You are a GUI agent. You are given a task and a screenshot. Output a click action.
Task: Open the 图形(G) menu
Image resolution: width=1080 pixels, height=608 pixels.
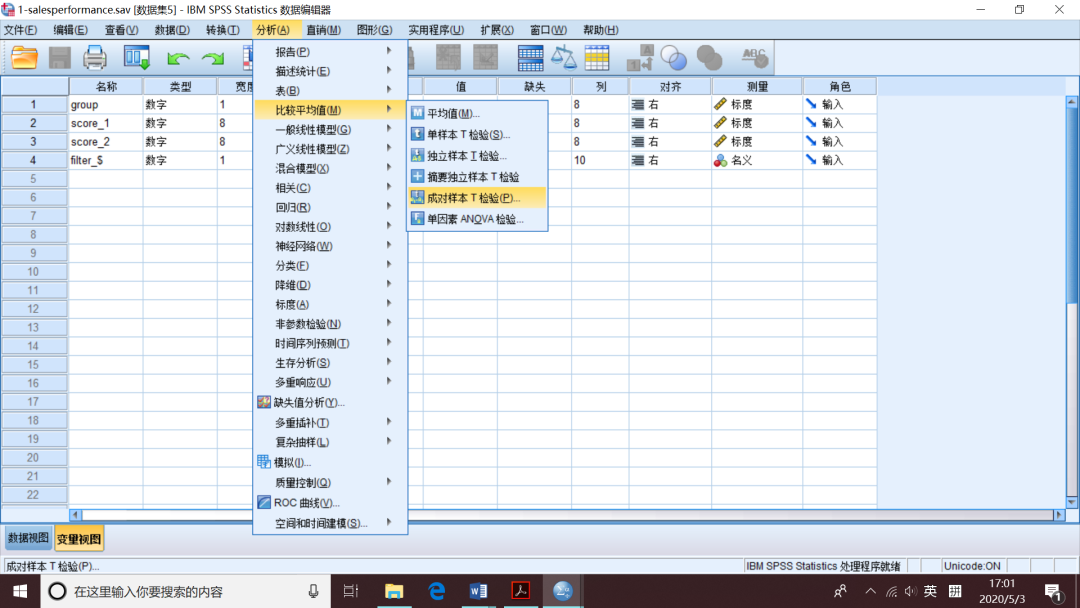[x=375, y=30]
